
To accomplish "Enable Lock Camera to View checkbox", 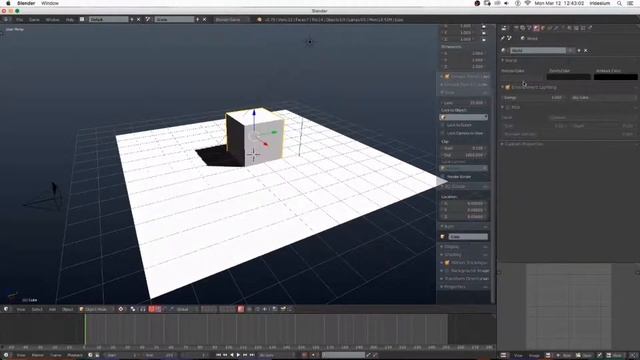I will [443, 133].
